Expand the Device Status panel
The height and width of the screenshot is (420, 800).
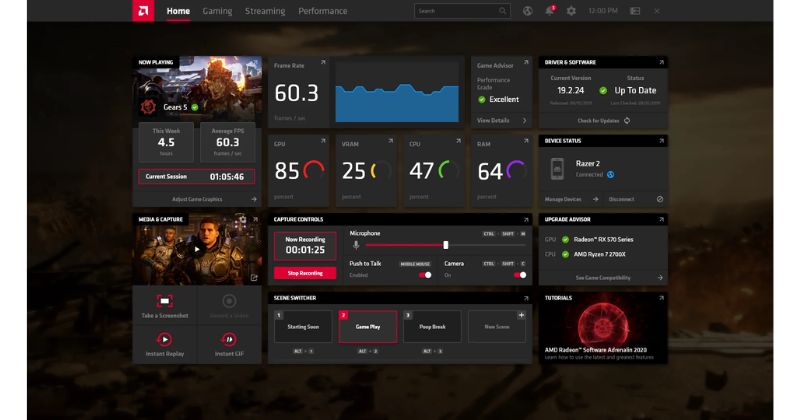661,141
